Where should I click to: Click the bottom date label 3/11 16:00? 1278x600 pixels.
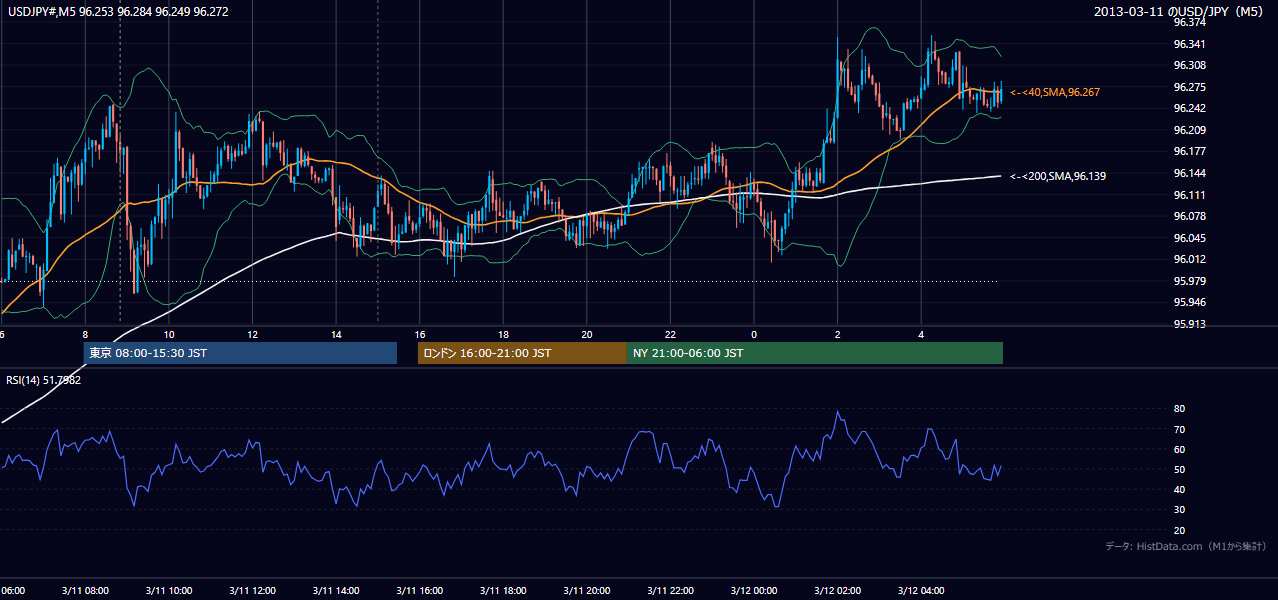[419, 590]
